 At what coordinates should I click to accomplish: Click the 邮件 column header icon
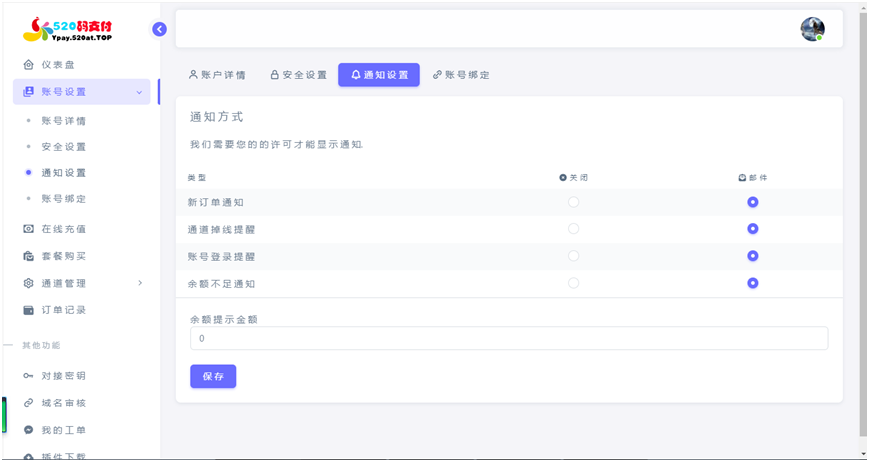coord(743,178)
